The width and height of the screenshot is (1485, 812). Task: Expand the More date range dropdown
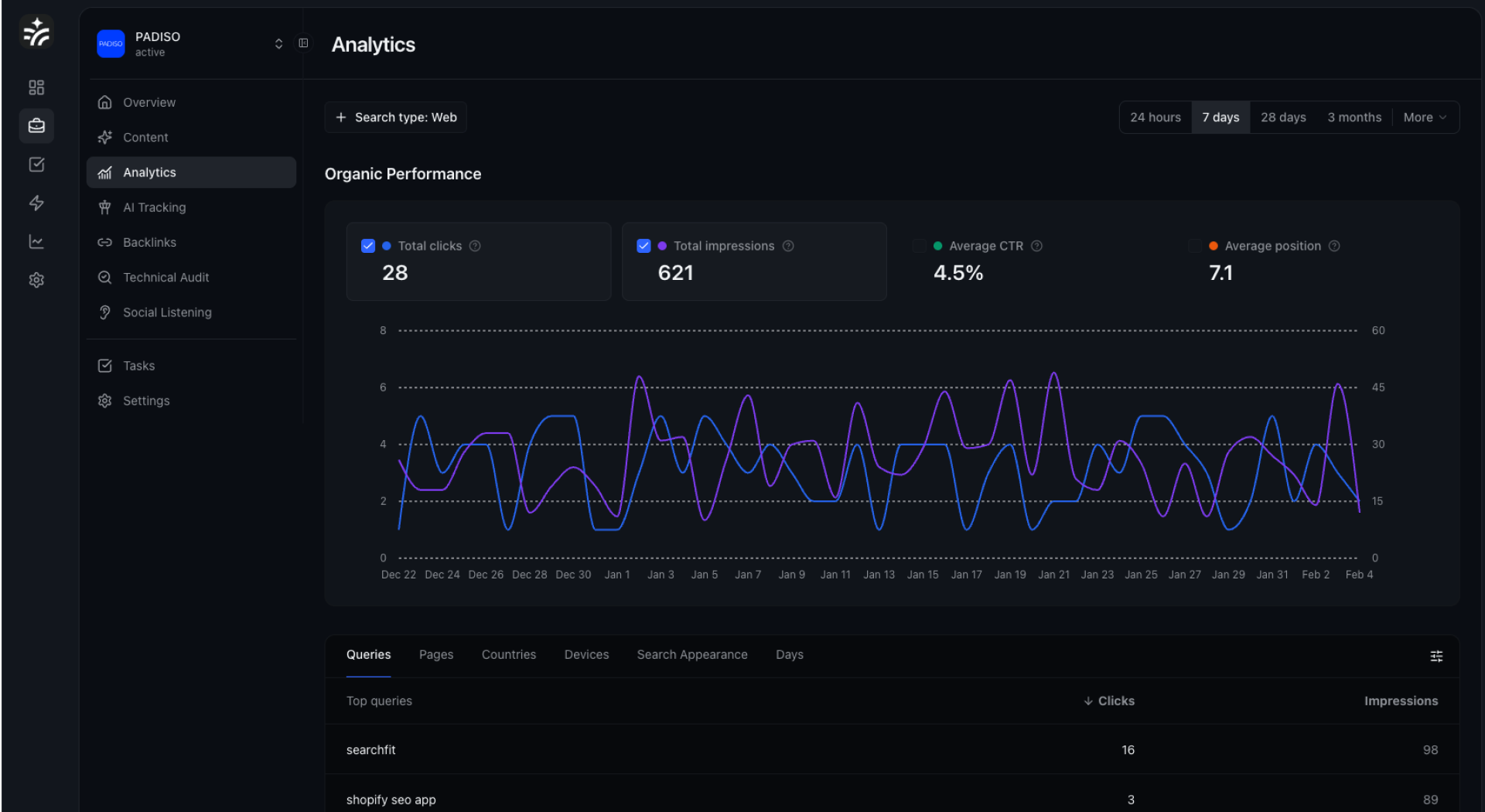1425,118
